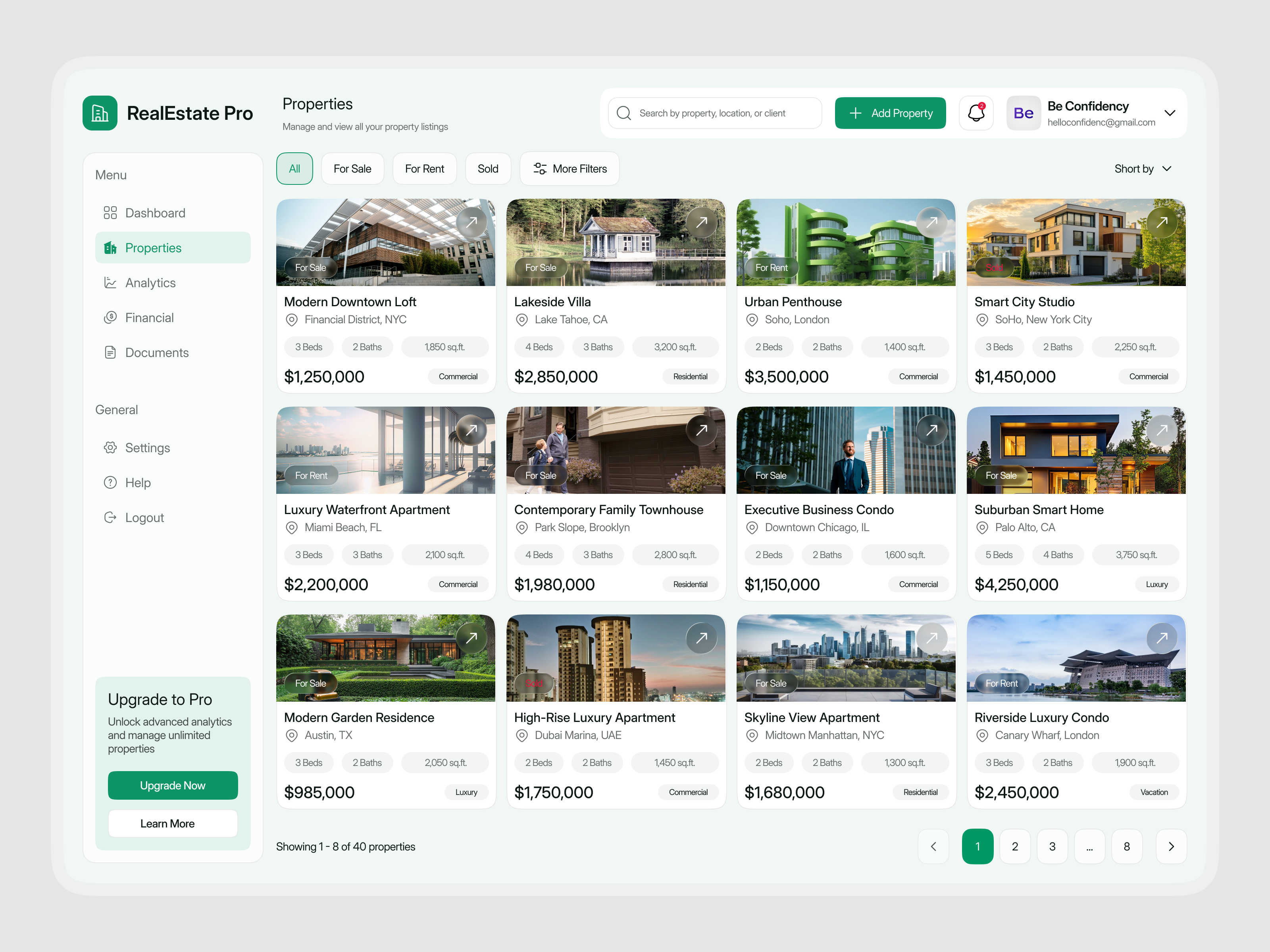This screenshot has width=1270, height=952.
Task: Select Analytics in the sidebar menu
Action: click(150, 282)
